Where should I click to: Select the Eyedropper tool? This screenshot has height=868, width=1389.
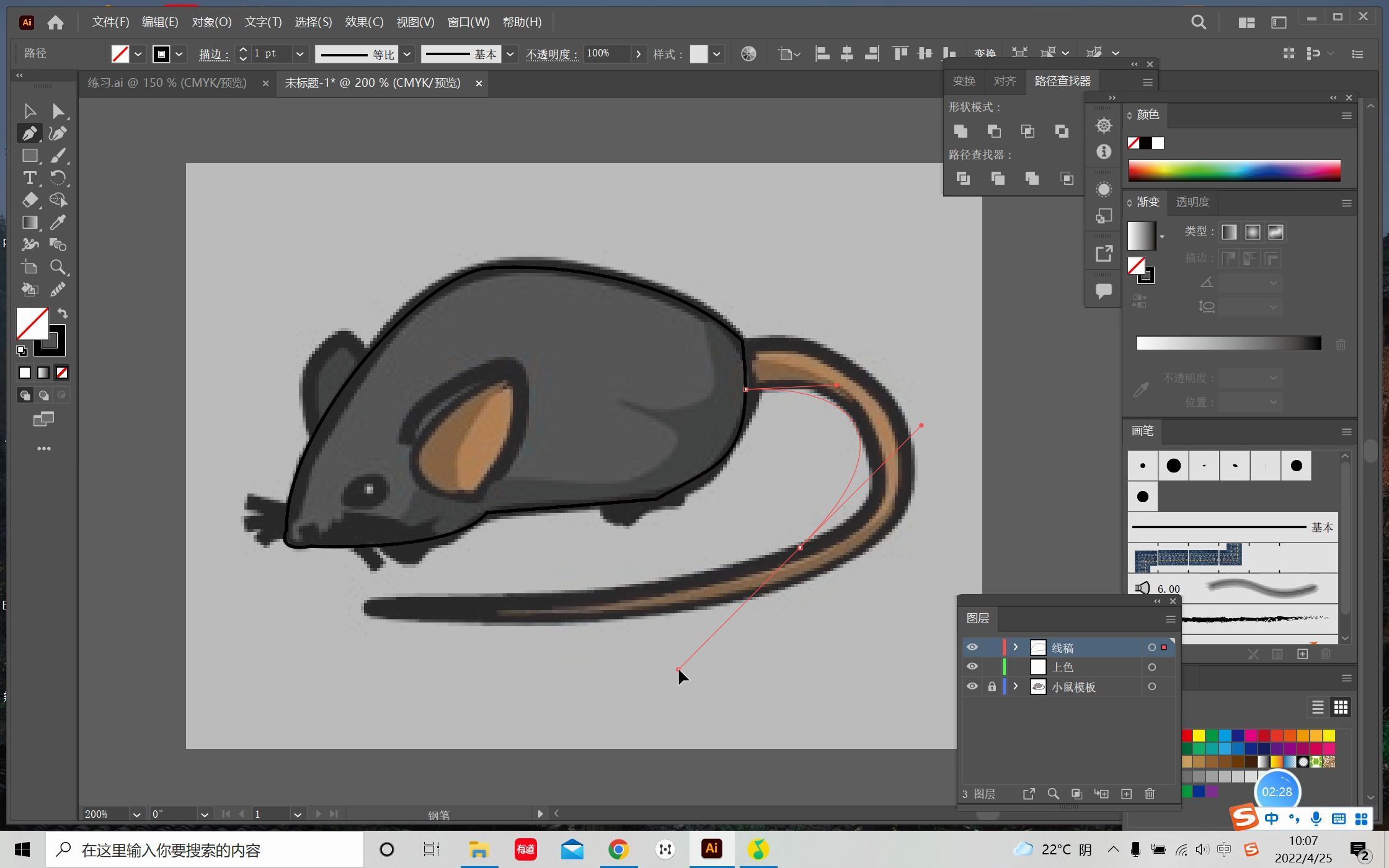58,223
